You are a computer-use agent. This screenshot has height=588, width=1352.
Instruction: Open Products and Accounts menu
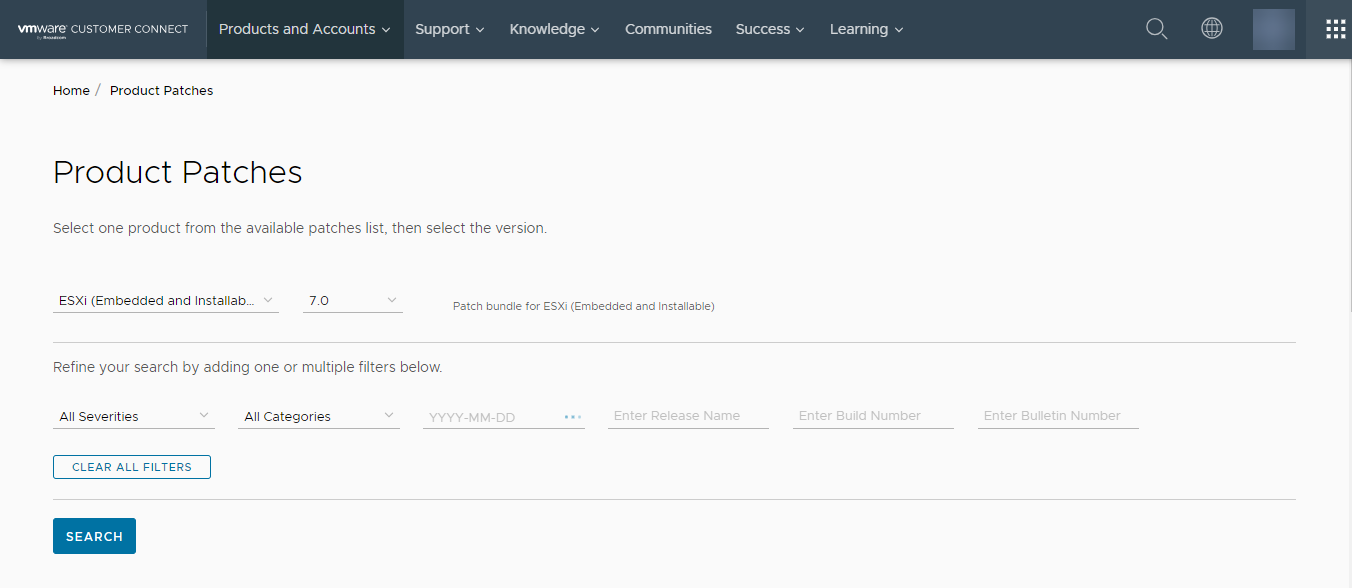(x=305, y=29)
